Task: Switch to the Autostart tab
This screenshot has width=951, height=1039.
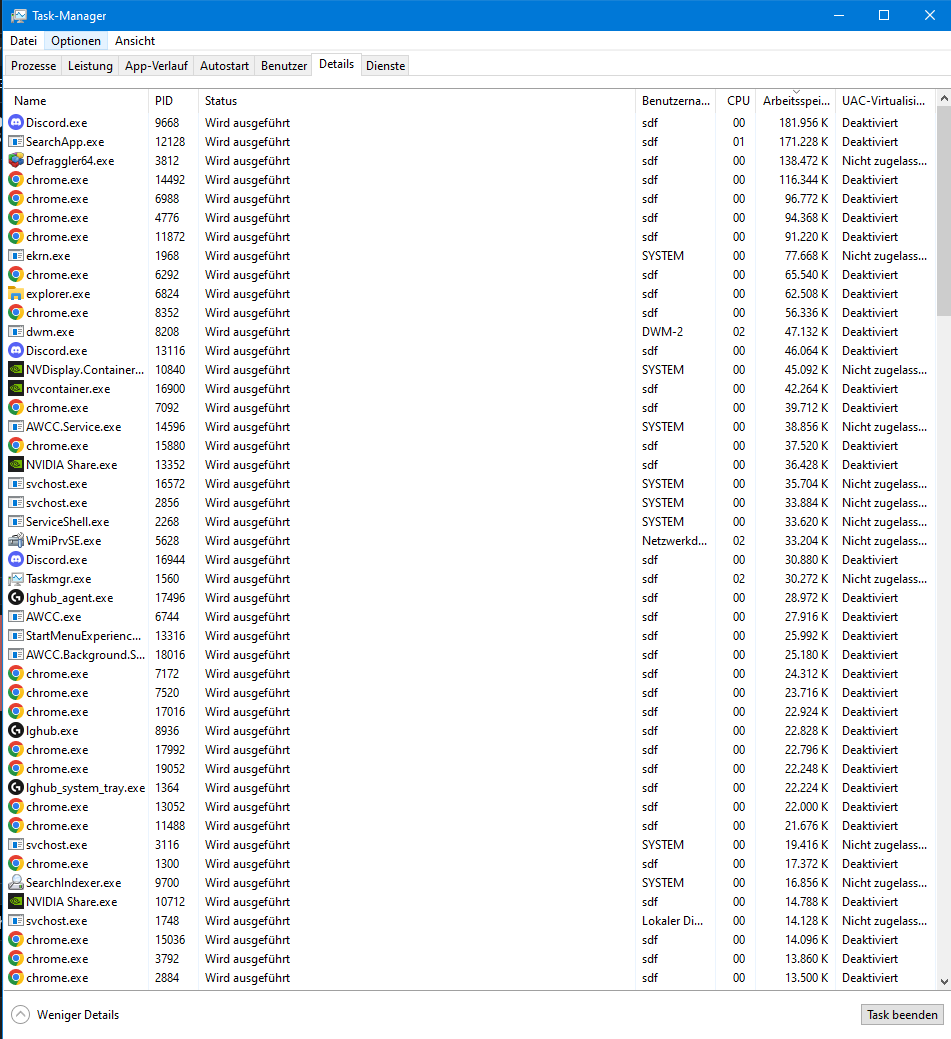Action: click(x=225, y=66)
